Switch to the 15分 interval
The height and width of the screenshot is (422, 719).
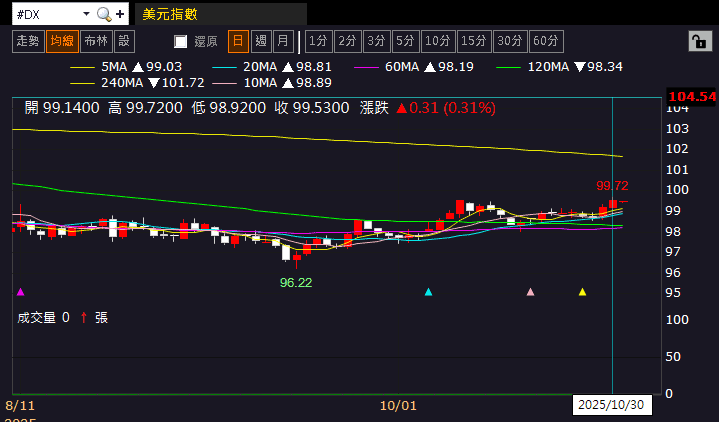[x=474, y=41]
